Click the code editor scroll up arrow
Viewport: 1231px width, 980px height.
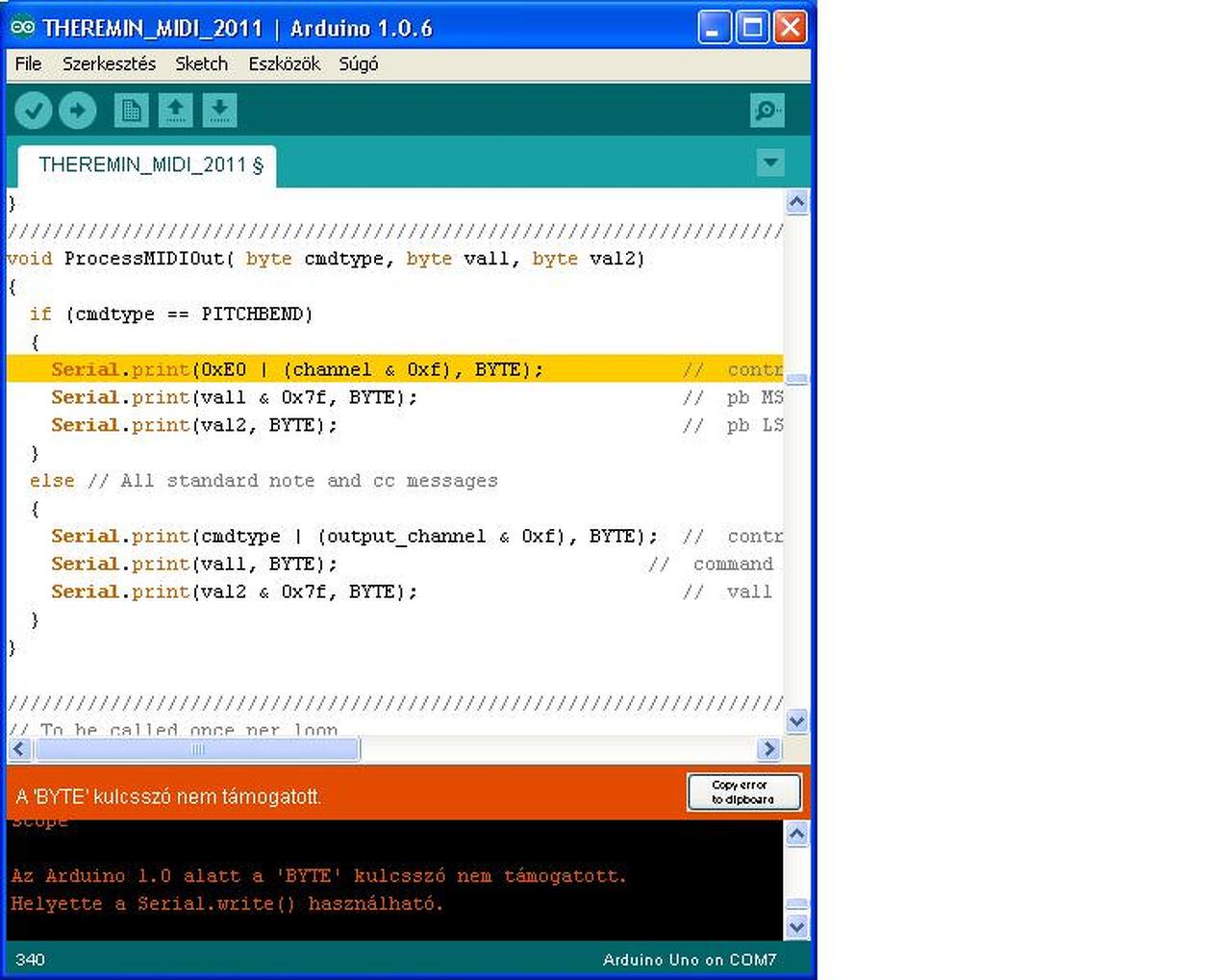(796, 202)
